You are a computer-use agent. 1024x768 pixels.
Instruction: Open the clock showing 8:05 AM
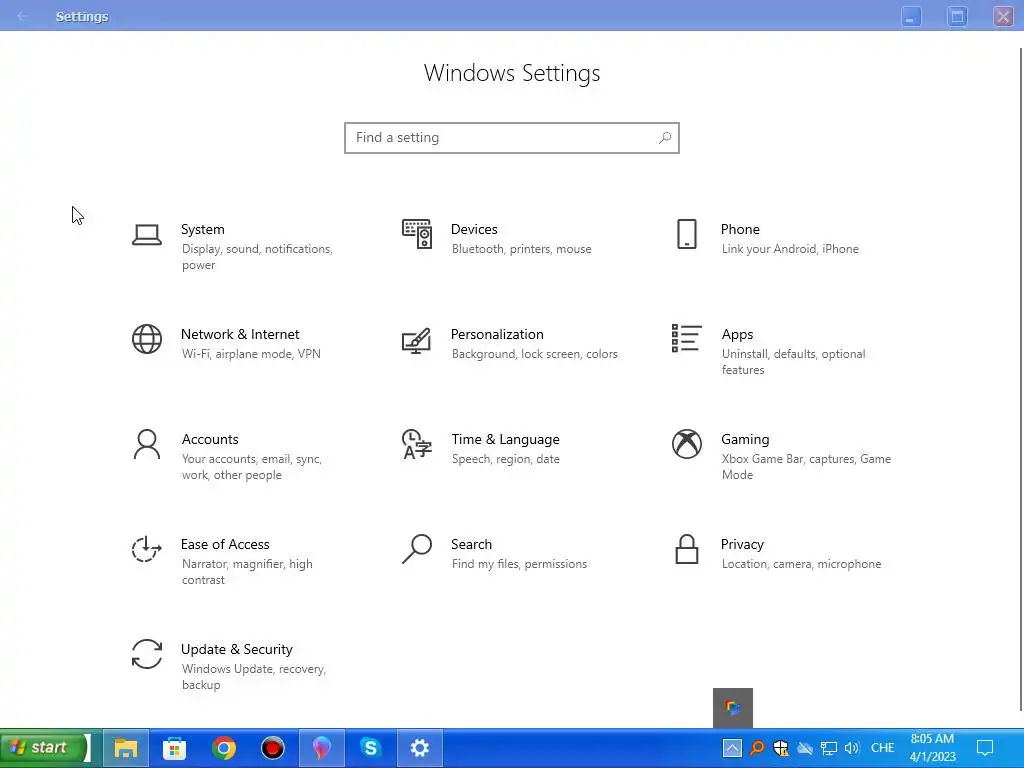coord(933,748)
